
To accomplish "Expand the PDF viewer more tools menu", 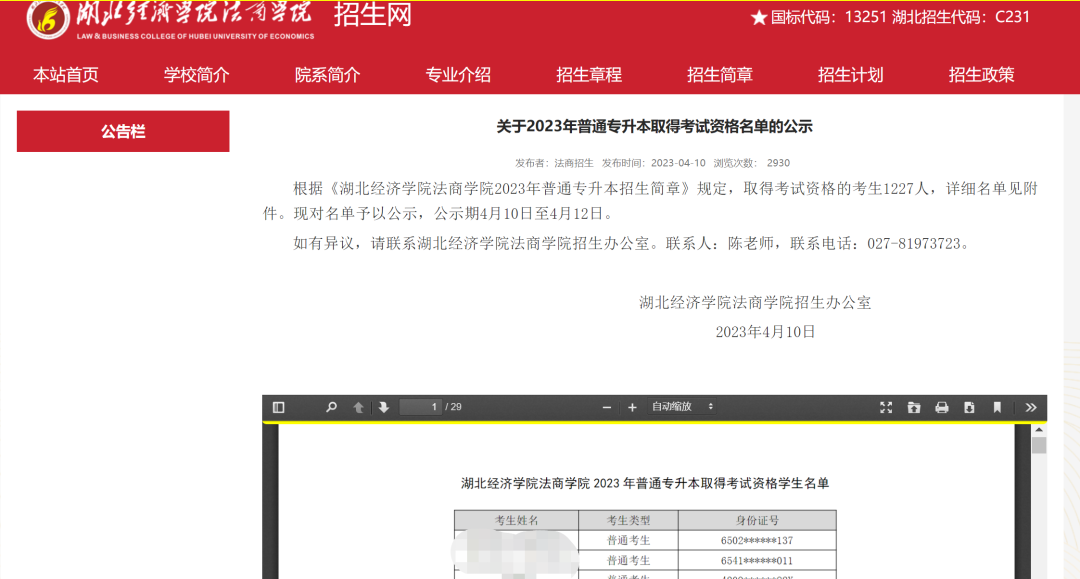I will coord(1031,407).
